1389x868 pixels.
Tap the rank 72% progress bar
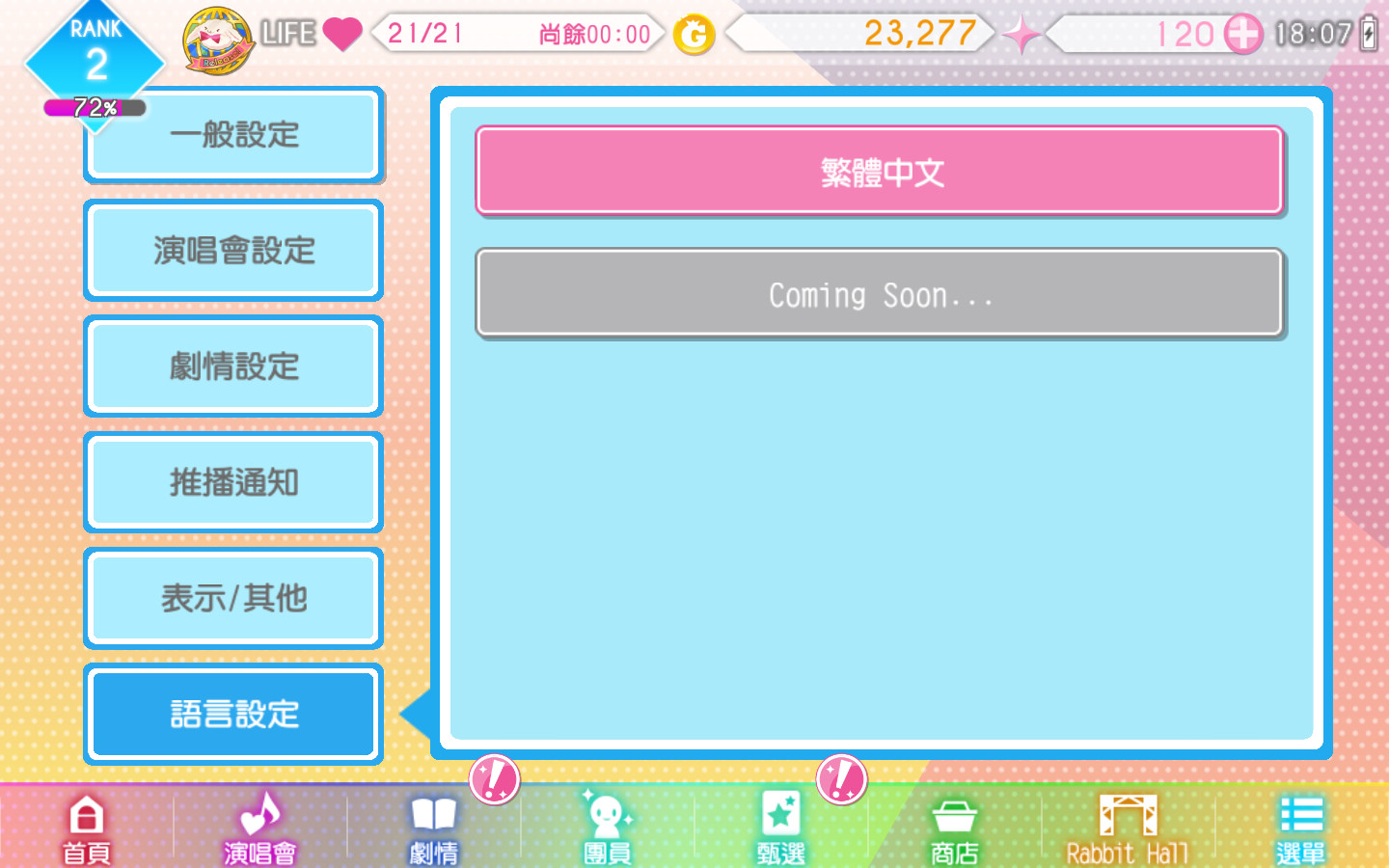95,107
